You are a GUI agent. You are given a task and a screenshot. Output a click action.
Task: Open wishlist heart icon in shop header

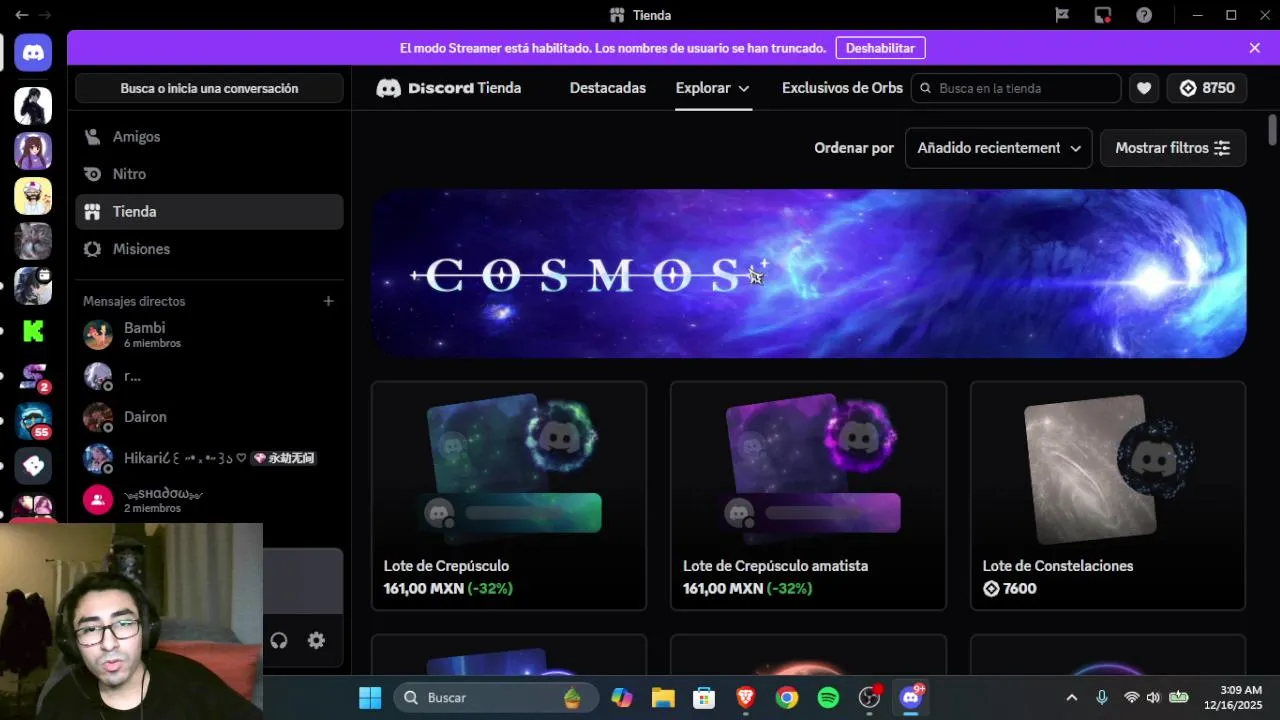coord(1144,88)
